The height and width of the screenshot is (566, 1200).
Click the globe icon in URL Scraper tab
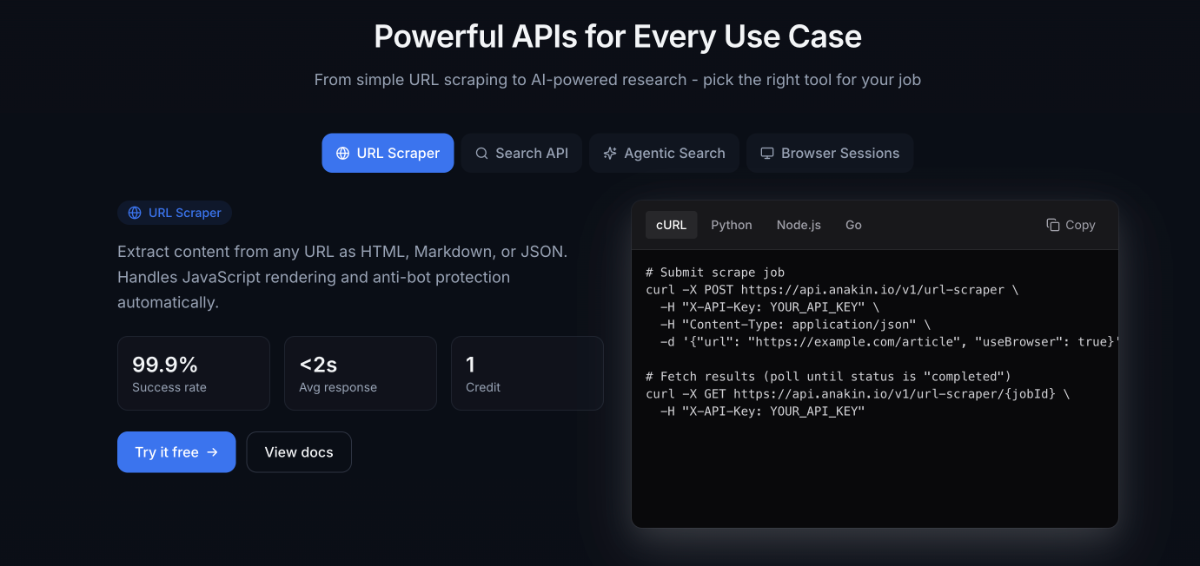343,153
